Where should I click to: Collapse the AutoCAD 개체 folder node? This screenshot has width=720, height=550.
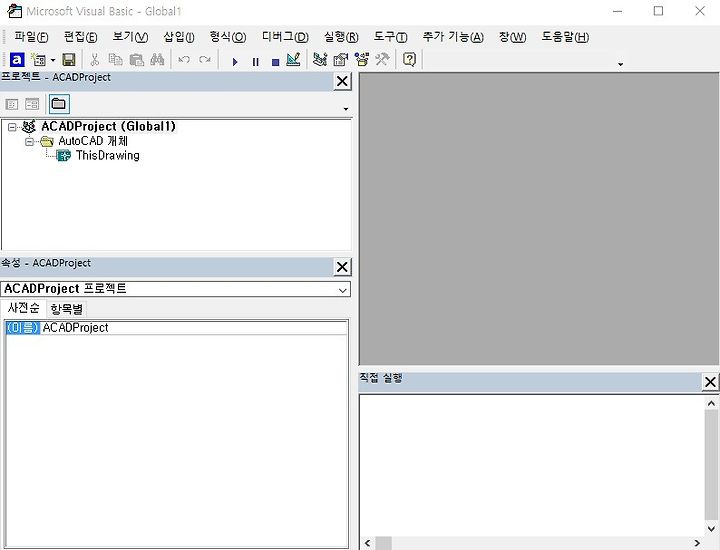(x=29, y=141)
